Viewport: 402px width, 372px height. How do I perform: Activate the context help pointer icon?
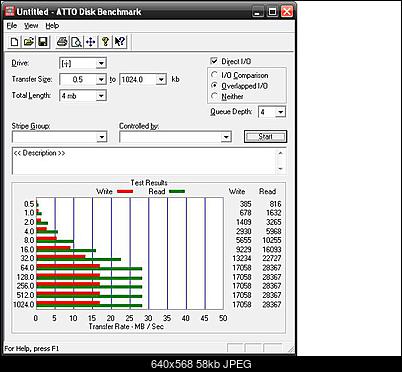[x=120, y=42]
